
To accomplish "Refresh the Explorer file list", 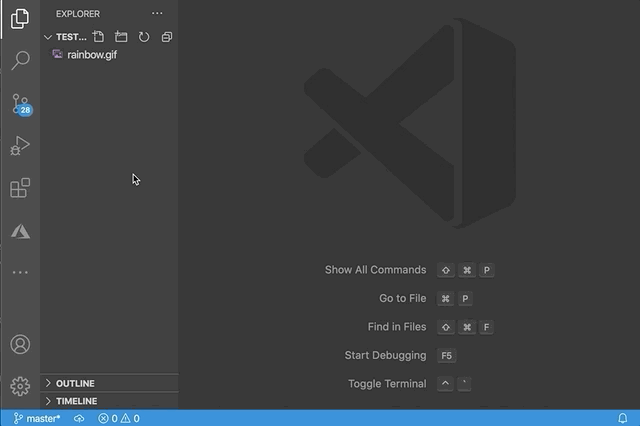I will [144, 37].
